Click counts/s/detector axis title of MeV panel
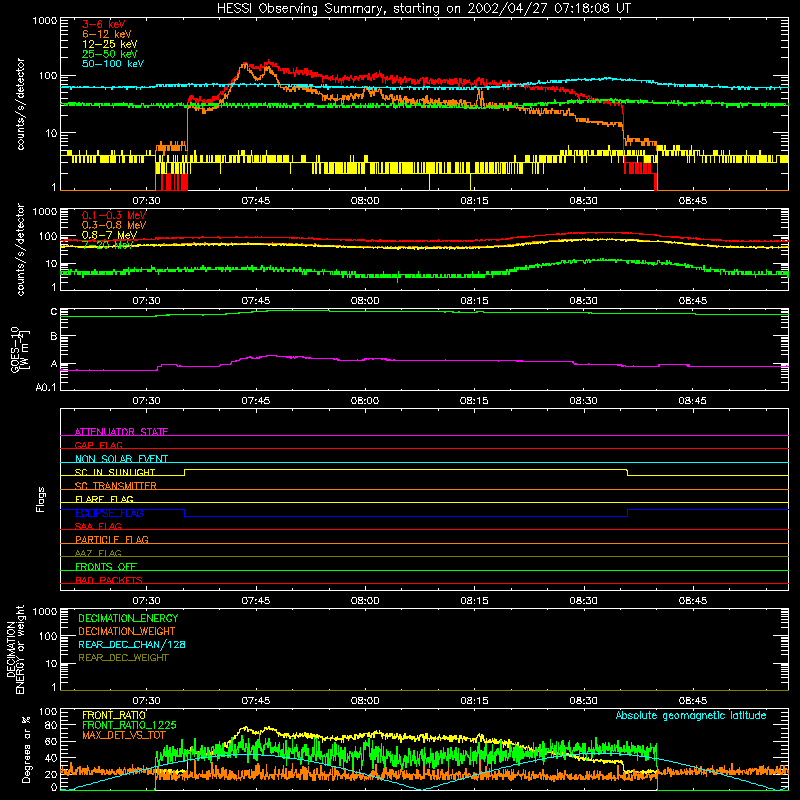Image resolution: width=800 pixels, height=800 pixels. [x=20, y=249]
